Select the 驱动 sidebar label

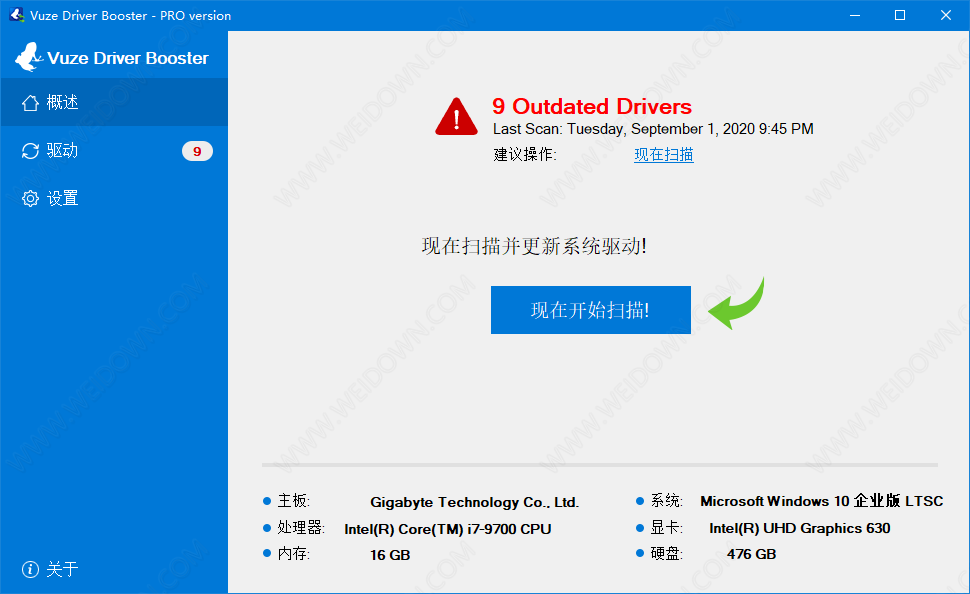62,151
